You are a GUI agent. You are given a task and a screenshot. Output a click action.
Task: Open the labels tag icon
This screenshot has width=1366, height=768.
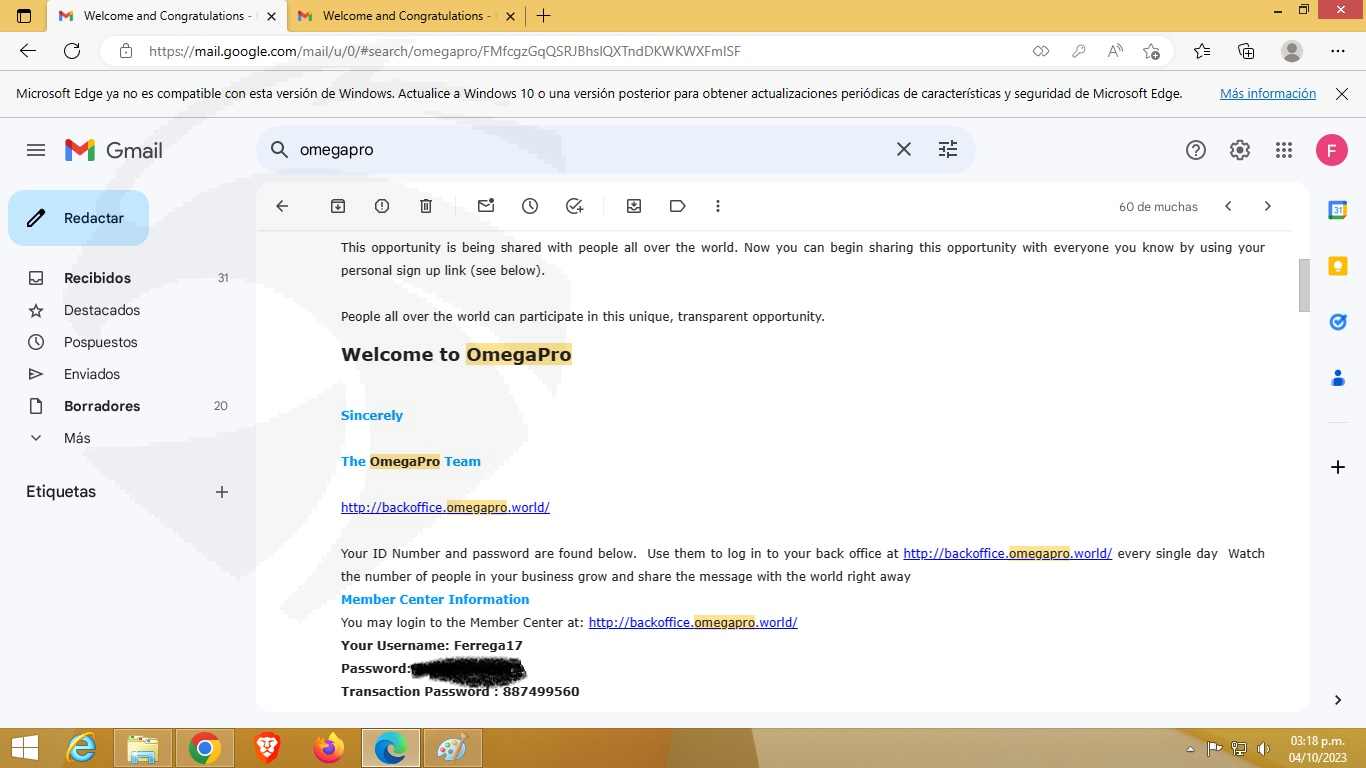678,206
